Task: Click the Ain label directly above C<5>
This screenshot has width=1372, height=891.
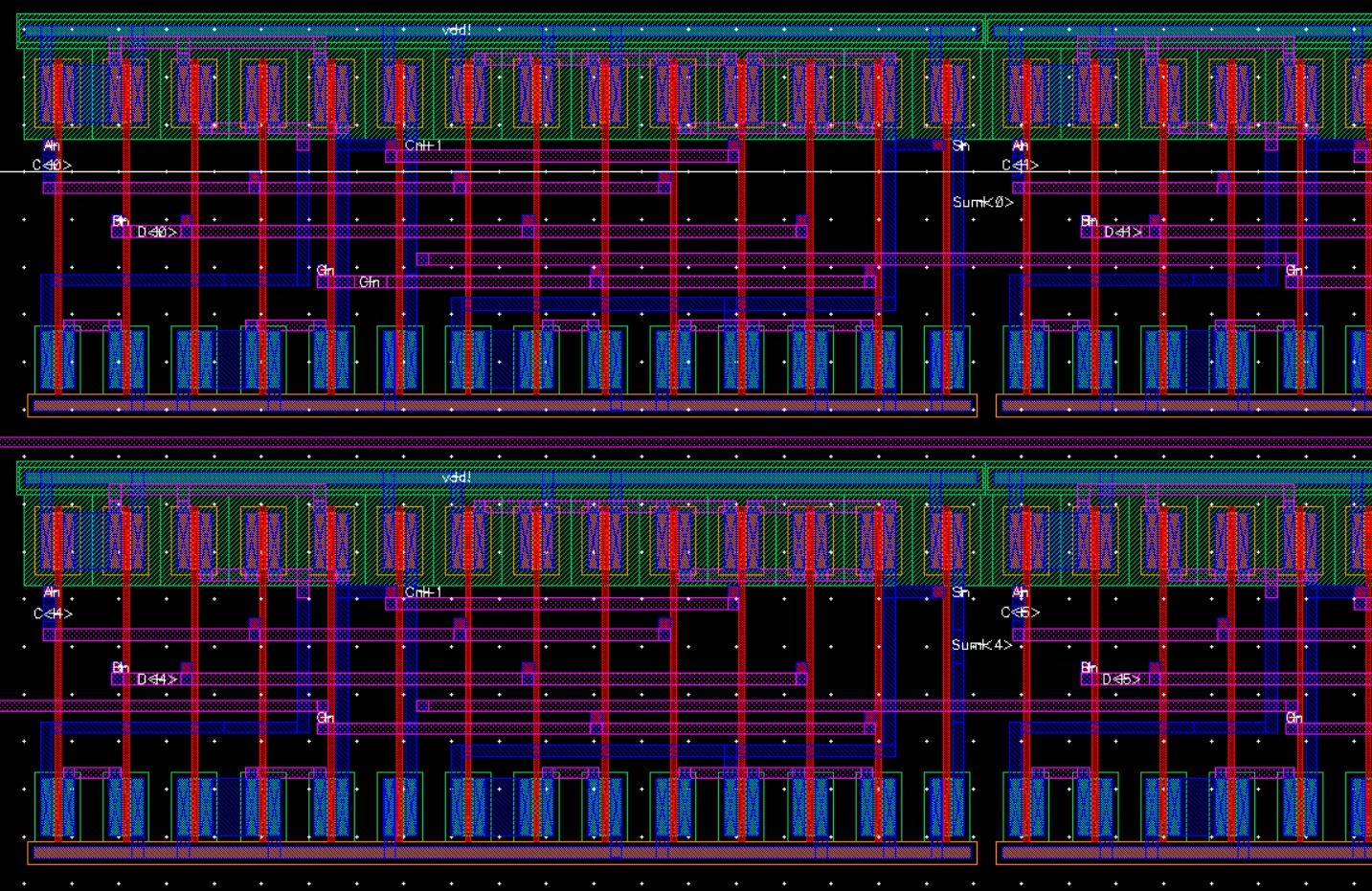Action: [x=1020, y=593]
